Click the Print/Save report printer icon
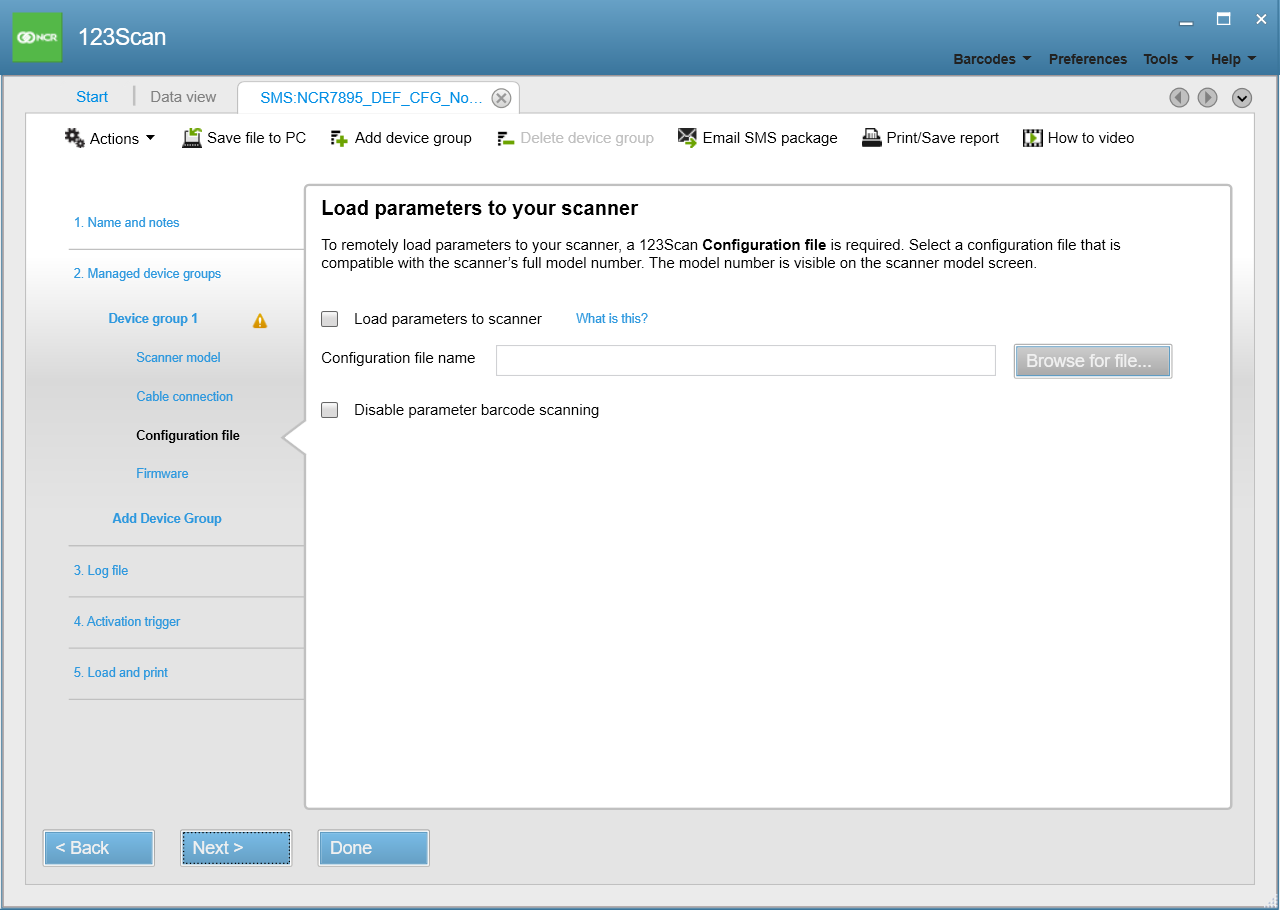The width and height of the screenshot is (1280, 910). (x=872, y=138)
